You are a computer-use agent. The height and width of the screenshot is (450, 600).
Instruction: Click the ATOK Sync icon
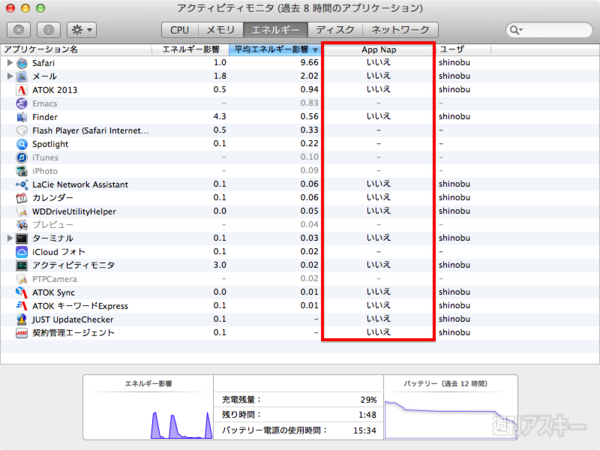pyautogui.click(x=22, y=292)
